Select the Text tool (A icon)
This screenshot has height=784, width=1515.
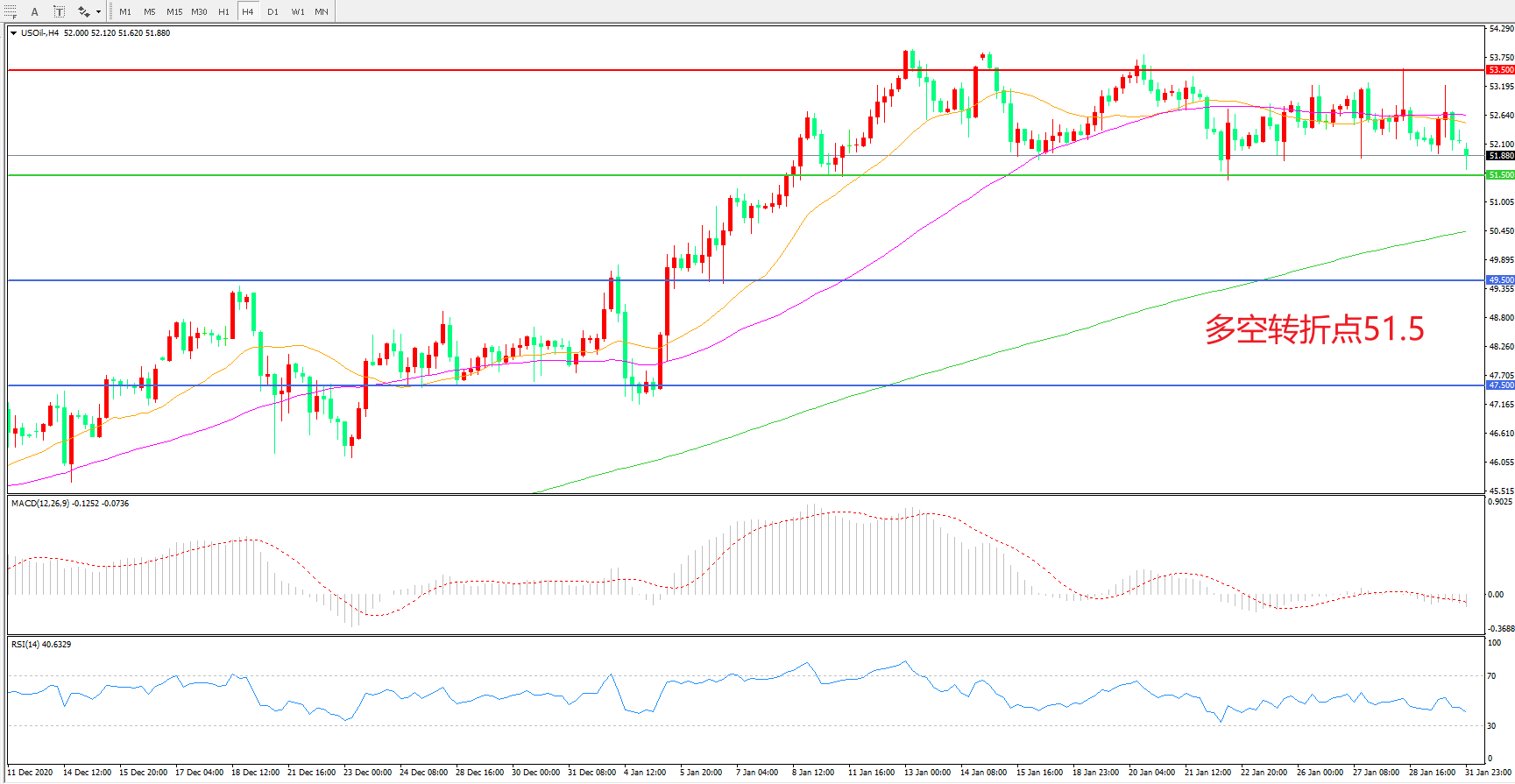pyautogui.click(x=35, y=11)
